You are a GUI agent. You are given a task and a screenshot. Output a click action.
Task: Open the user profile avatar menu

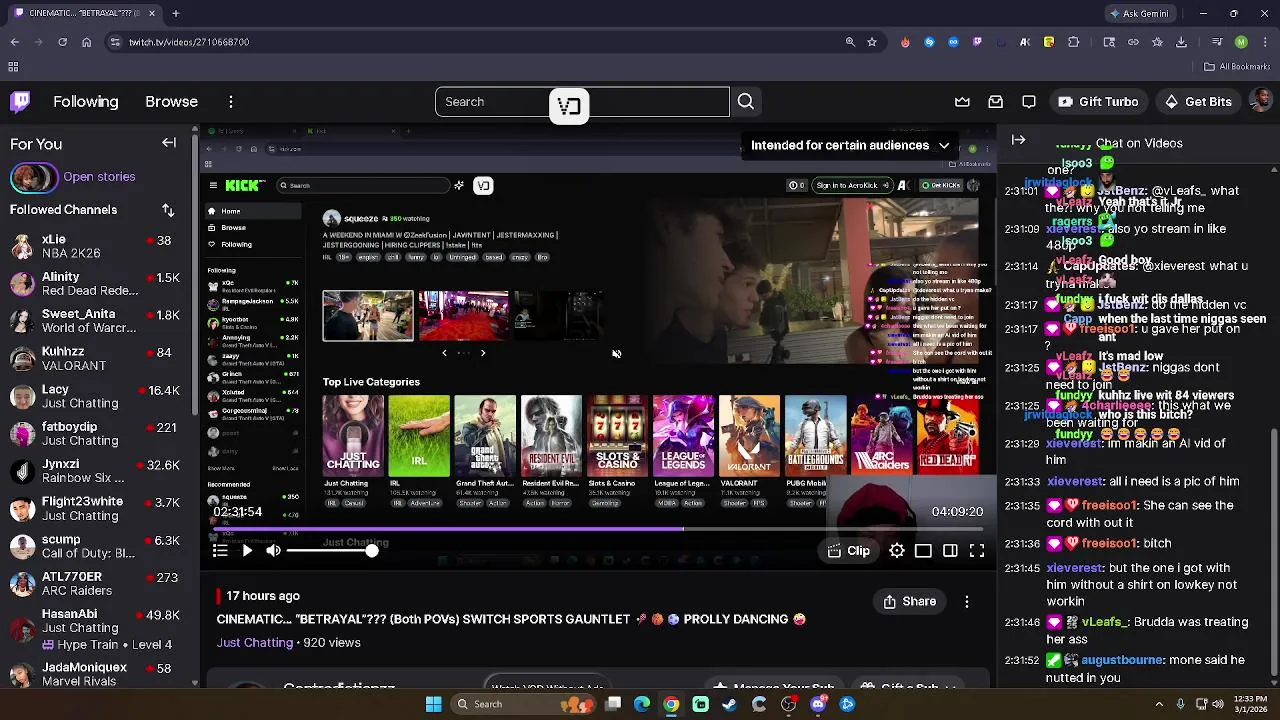[1262, 101]
